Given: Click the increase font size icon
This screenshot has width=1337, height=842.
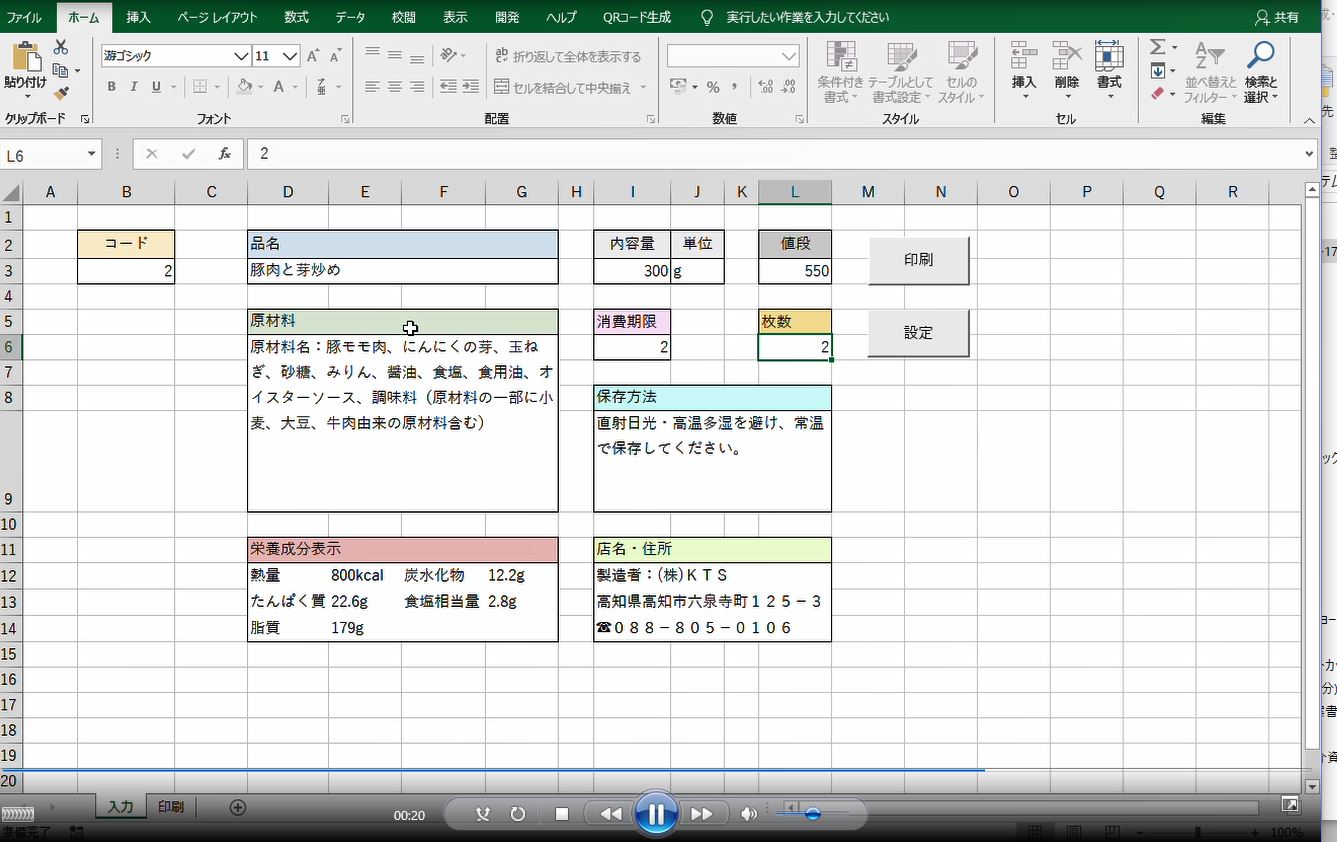Looking at the screenshot, I should [313, 57].
